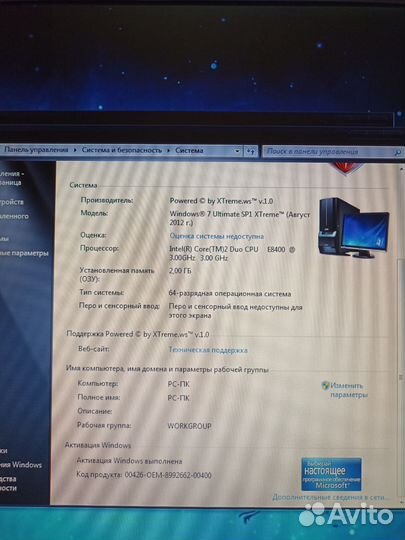Image resolution: width=405 pixels, height=540 pixels.
Task: Open the Техническая поддержка website link
Action: [208, 350]
